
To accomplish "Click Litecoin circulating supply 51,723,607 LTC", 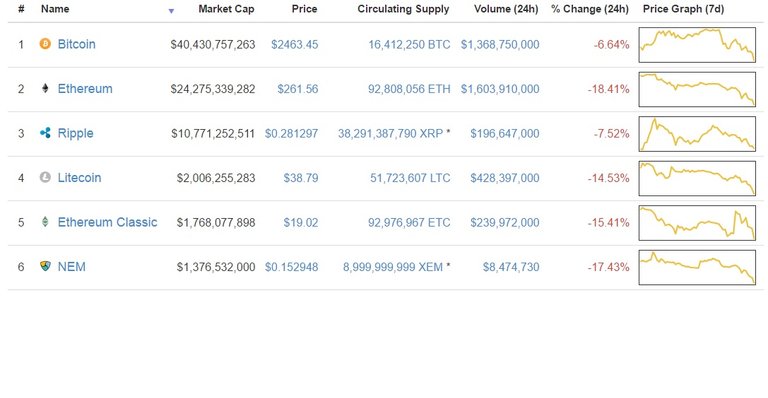I will coord(410,178).
